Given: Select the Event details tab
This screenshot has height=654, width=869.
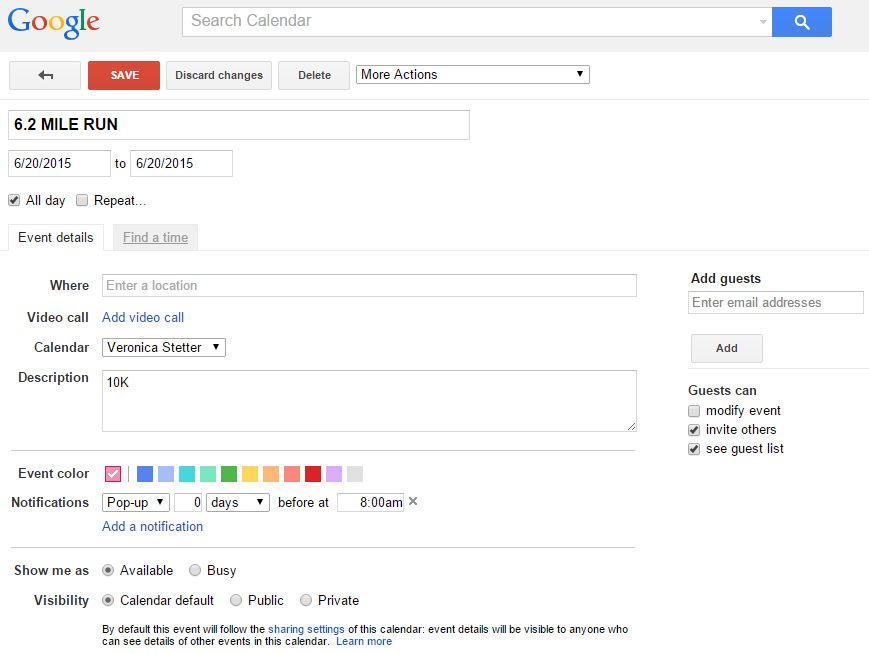Looking at the screenshot, I should pyautogui.click(x=56, y=237).
